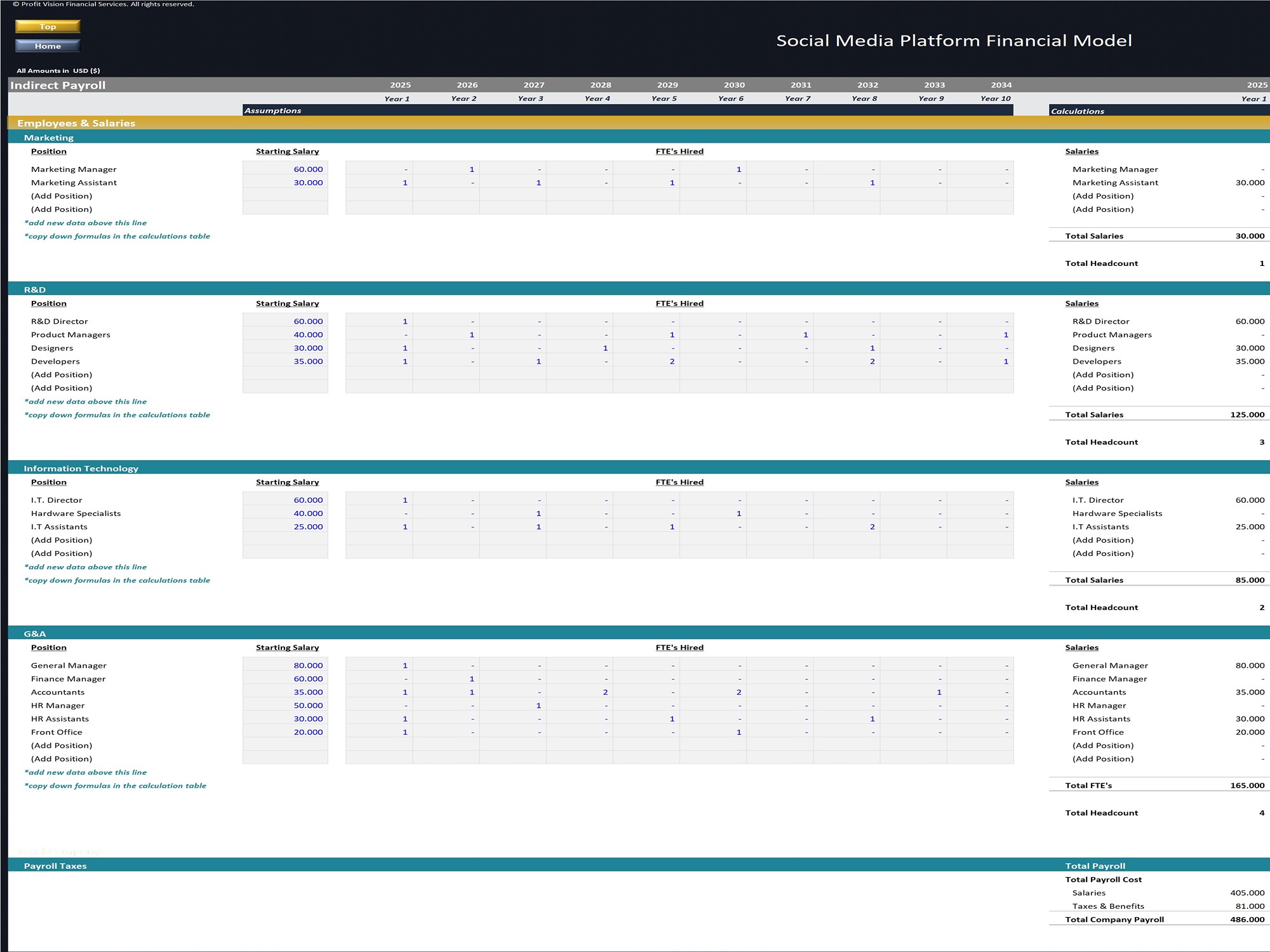The image size is (1270, 952).
Task: Click the 2030 year column header
Action: pos(734,85)
